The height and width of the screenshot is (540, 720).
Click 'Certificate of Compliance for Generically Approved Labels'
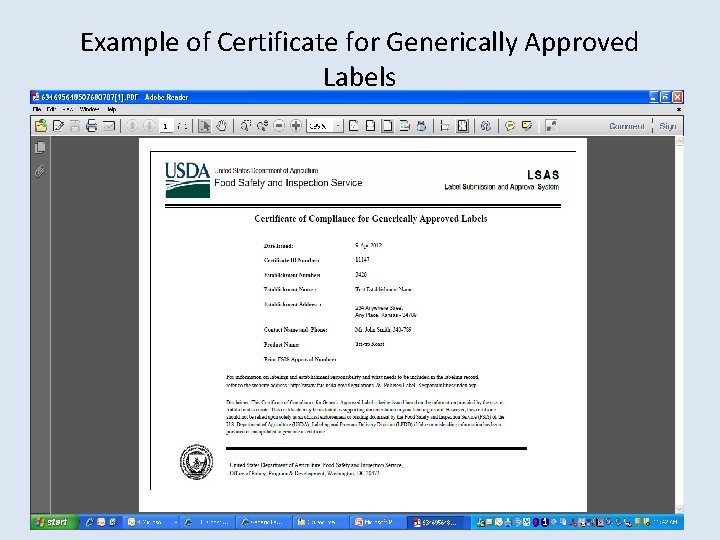point(371,219)
